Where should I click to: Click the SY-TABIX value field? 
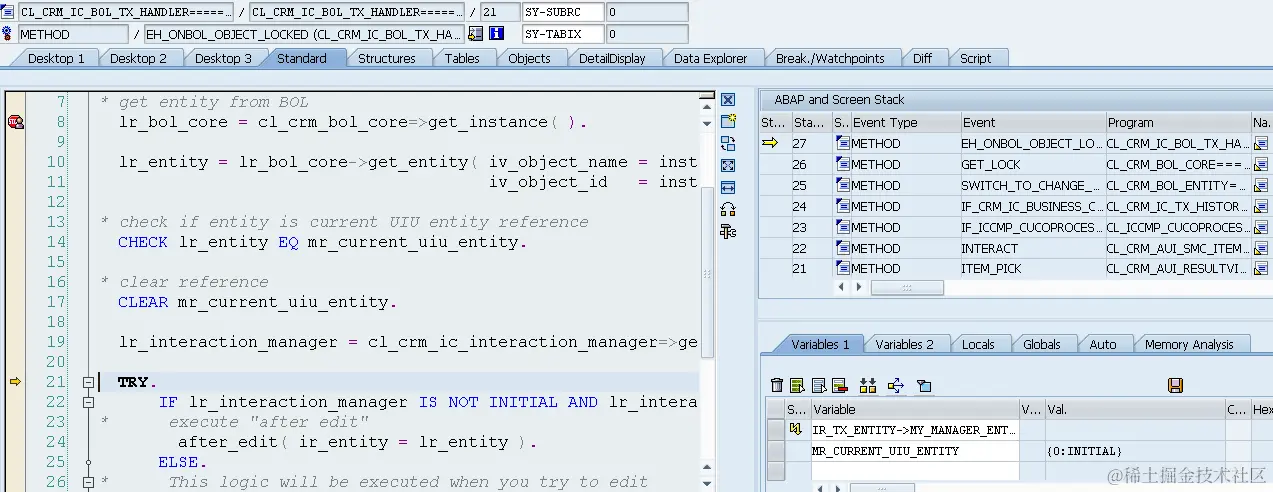pyautogui.click(x=646, y=34)
